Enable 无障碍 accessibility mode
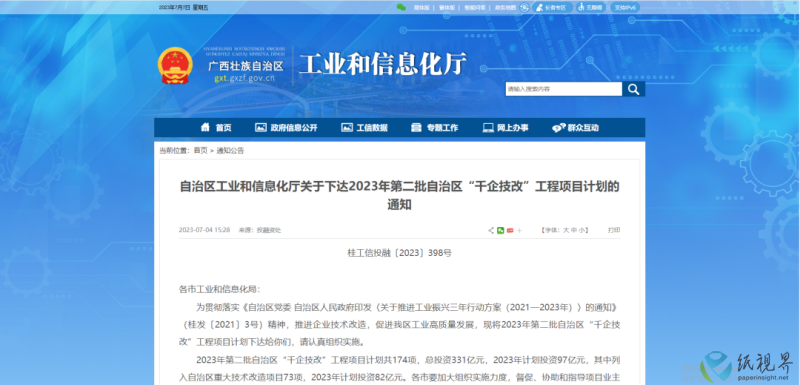This screenshot has height=385, width=800. point(590,7)
